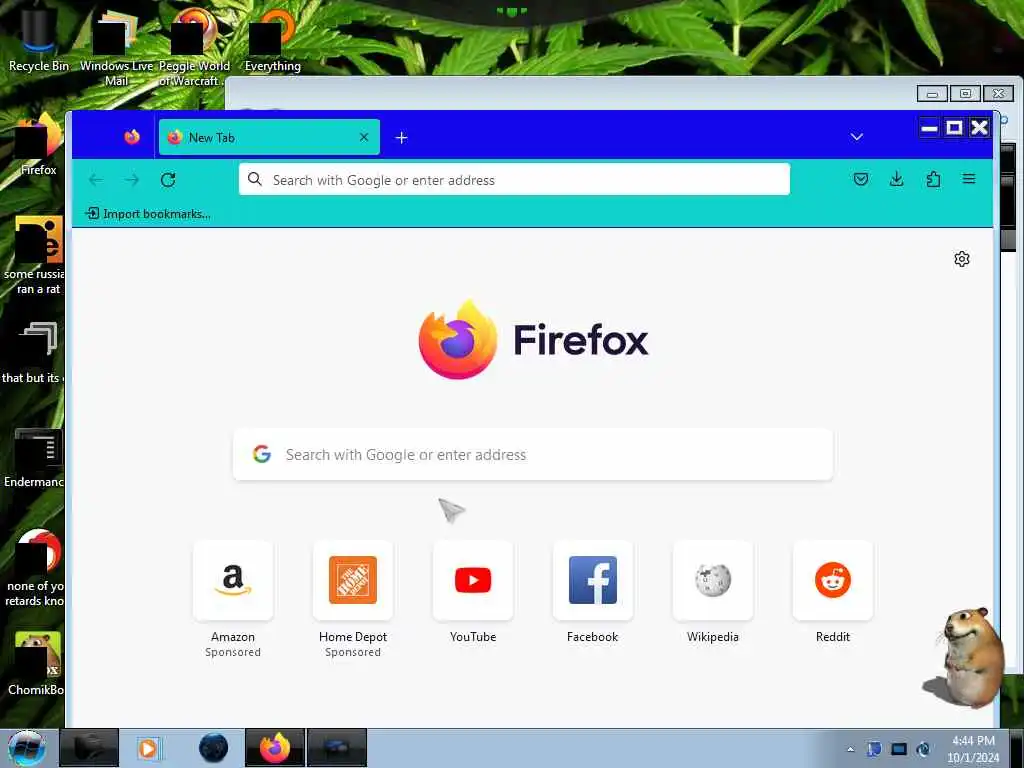Click the monitor icon in the system tray
This screenshot has height=768, width=1024.
[x=899, y=749]
